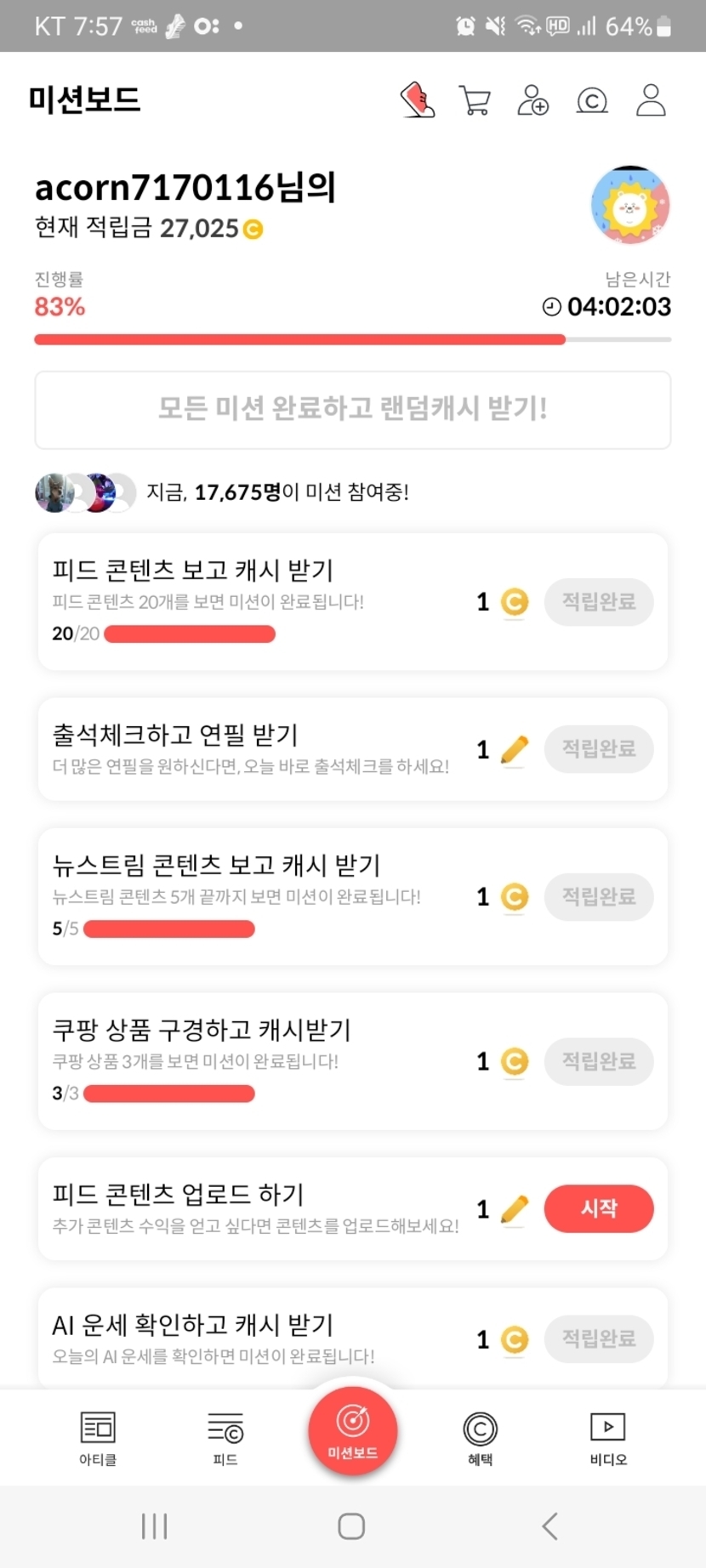Switch to the 아티클 tab

click(98, 1438)
